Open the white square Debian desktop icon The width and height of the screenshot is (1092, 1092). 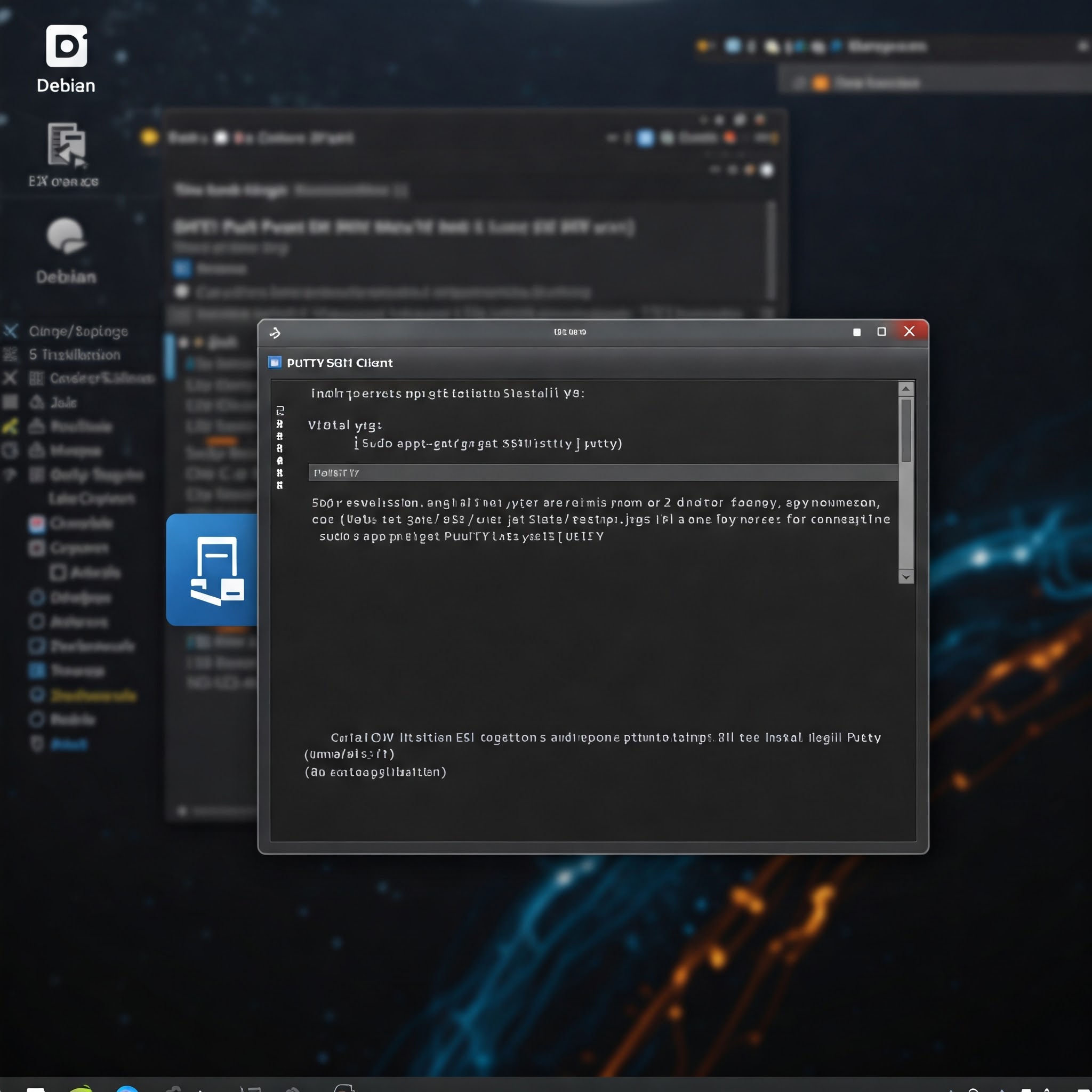[67, 46]
